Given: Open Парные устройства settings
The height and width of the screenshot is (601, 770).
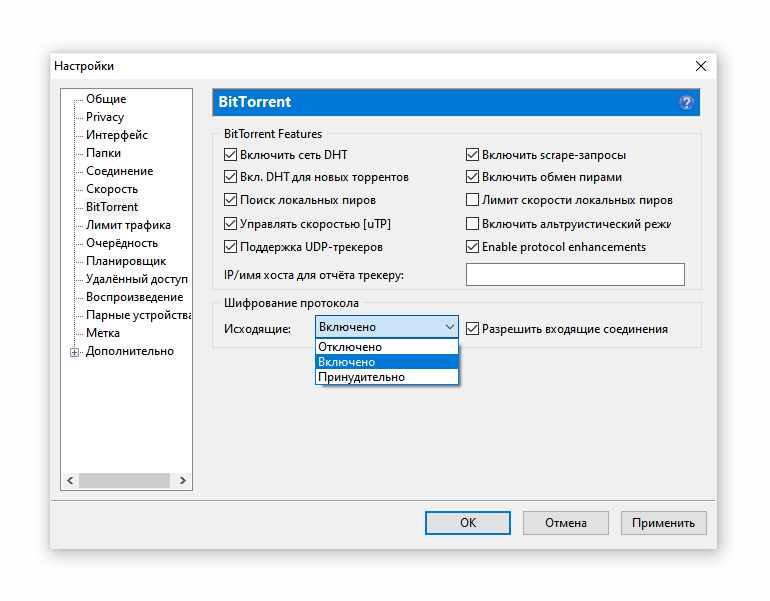Looking at the screenshot, I should click(138, 315).
